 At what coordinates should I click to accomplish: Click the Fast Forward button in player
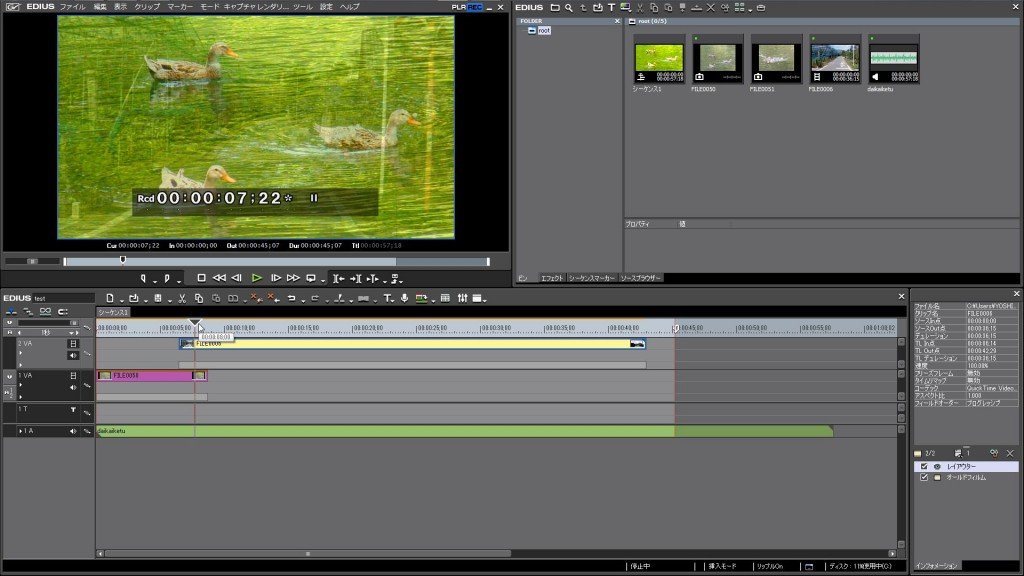coord(293,278)
